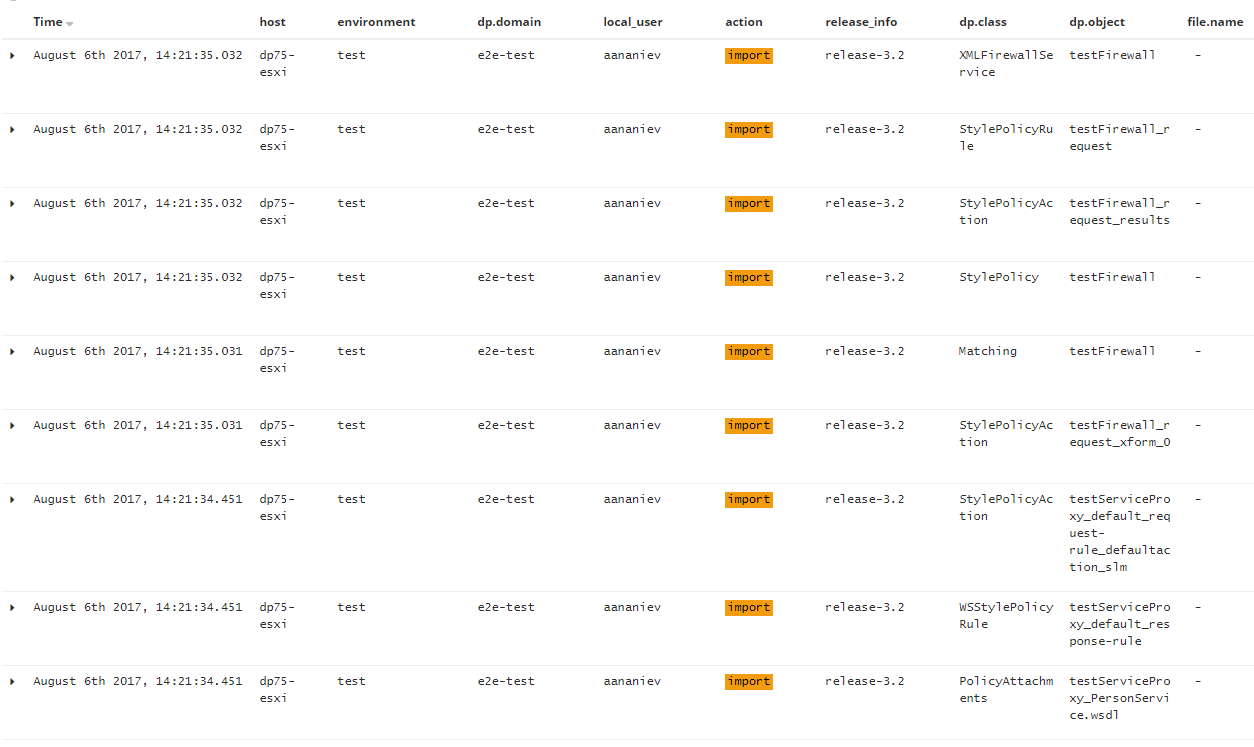Expand the StylePolicyRule testFirewall_request row
Image resolution: width=1254 pixels, height=747 pixels.
12,130
